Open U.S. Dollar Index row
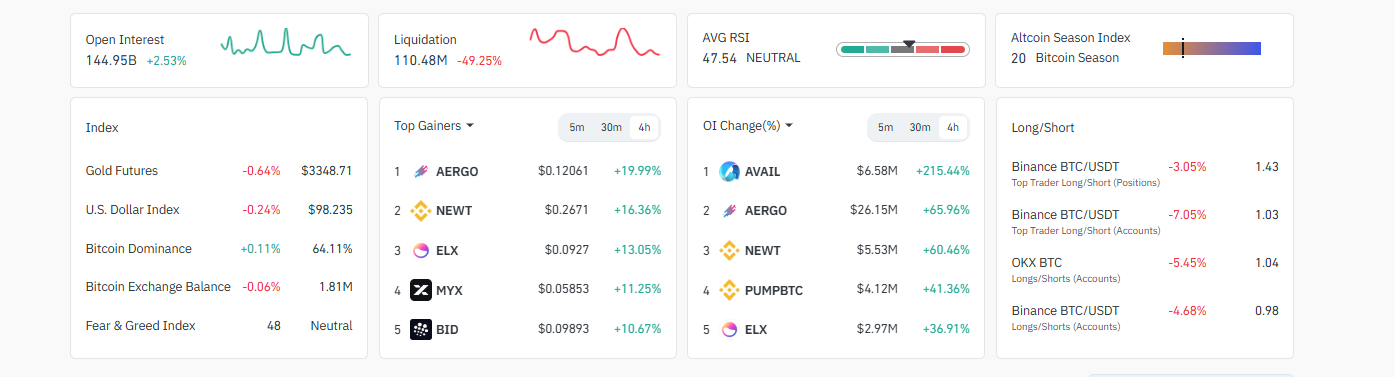The height and width of the screenshot is (377, 1395). click(219, 210)
